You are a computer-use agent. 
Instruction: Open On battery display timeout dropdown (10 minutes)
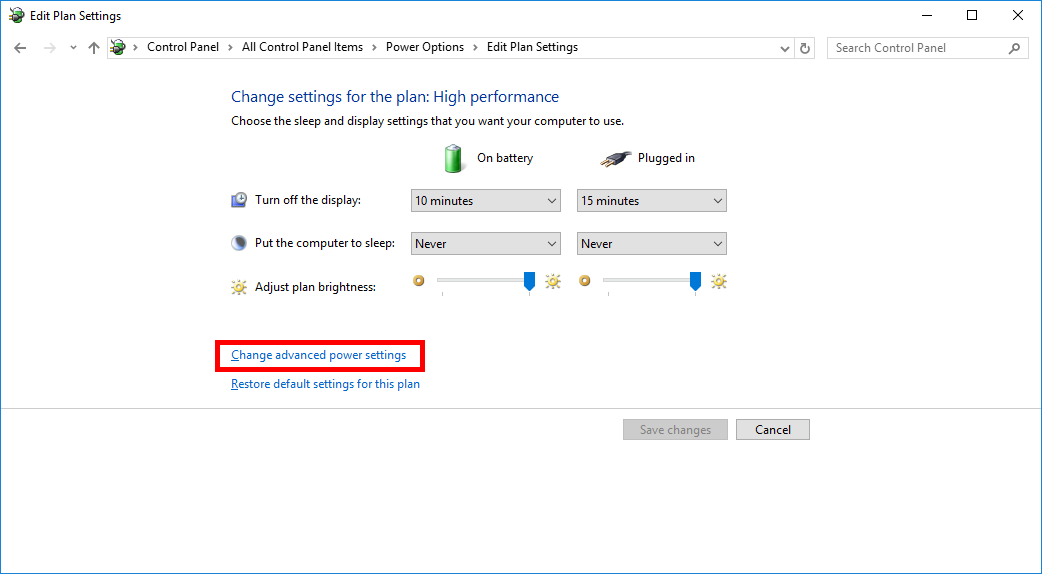pyautogui.click(x=486, y=201)
